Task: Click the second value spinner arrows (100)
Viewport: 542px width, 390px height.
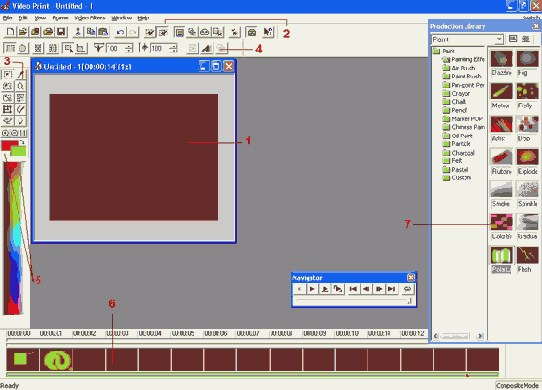Action: [x=174, y=48]
